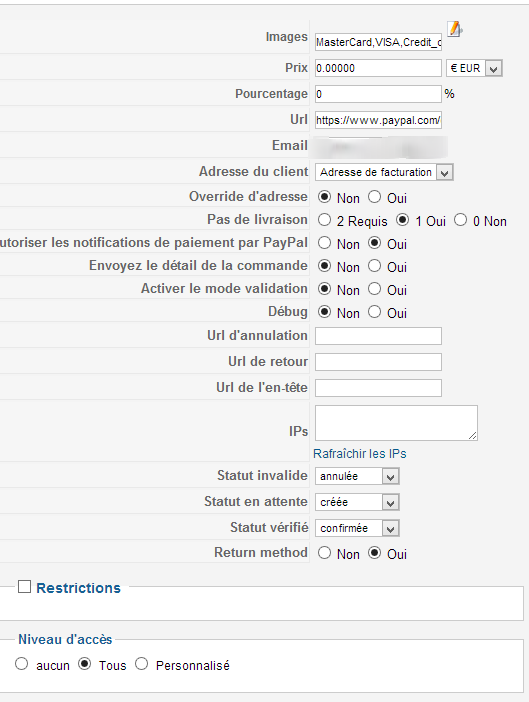Expand the Statut invalide dropdown
The height and width of the screenshot is (702, 529).
point(357,476)
